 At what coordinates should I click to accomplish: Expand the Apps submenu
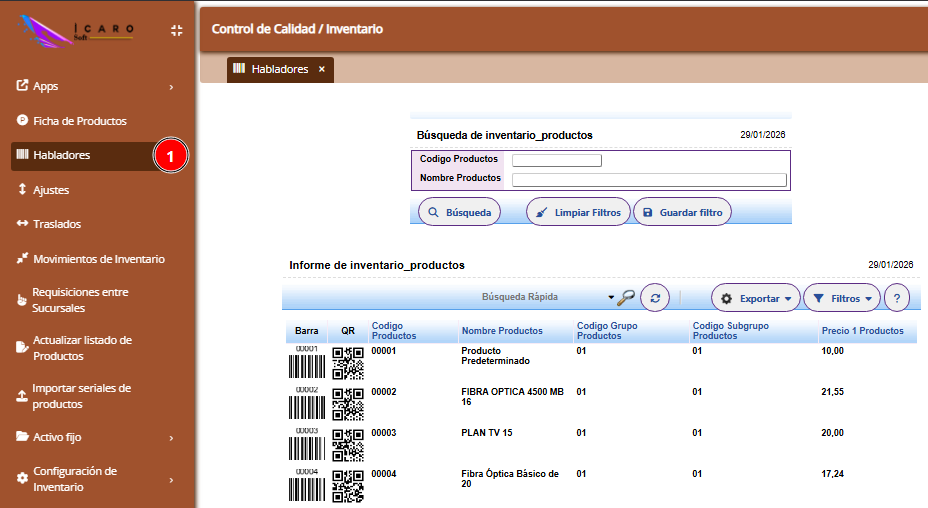tap(171, 87)
